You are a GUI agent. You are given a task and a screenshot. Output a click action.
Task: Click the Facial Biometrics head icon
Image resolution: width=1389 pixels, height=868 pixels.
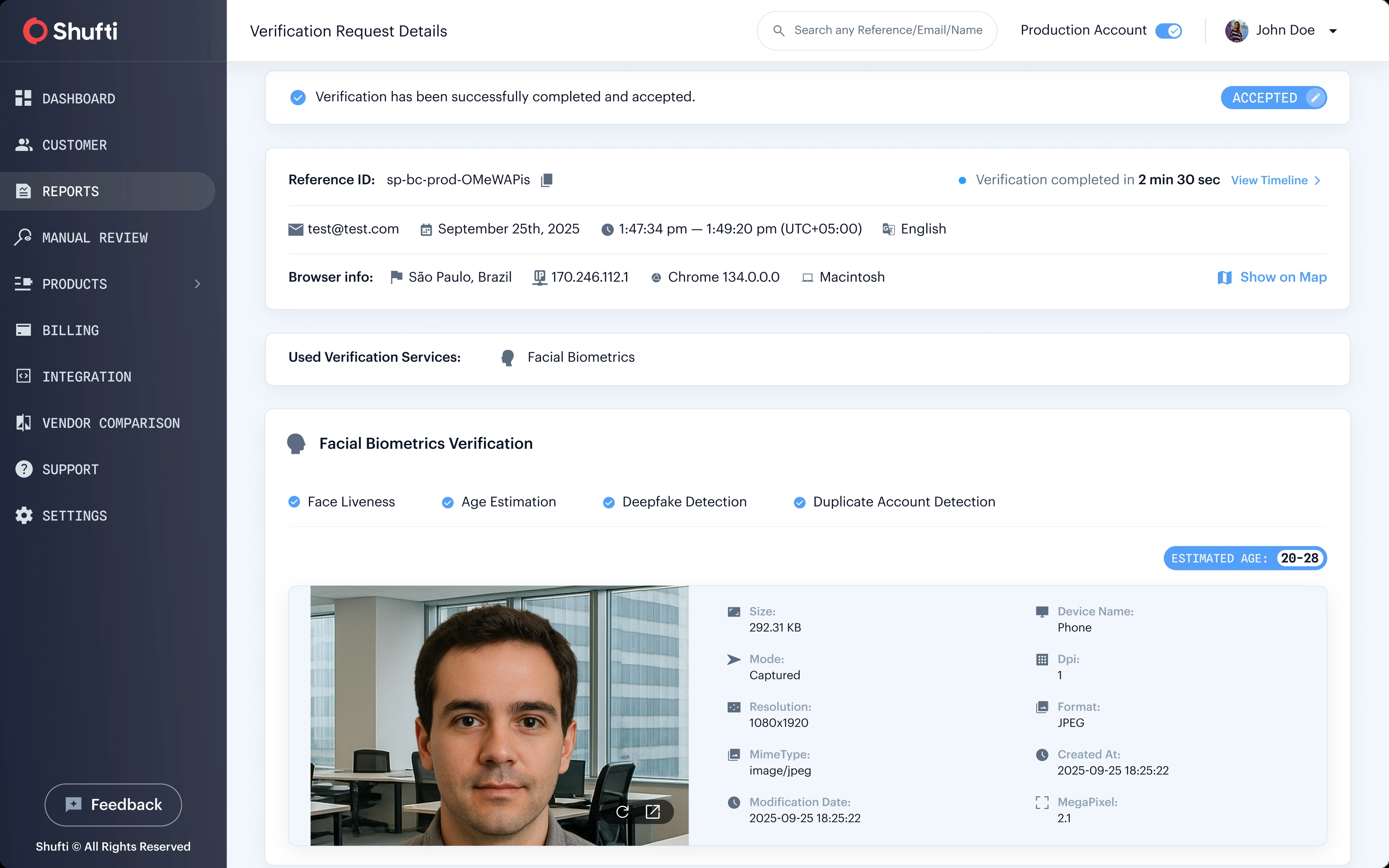[507, 358]
